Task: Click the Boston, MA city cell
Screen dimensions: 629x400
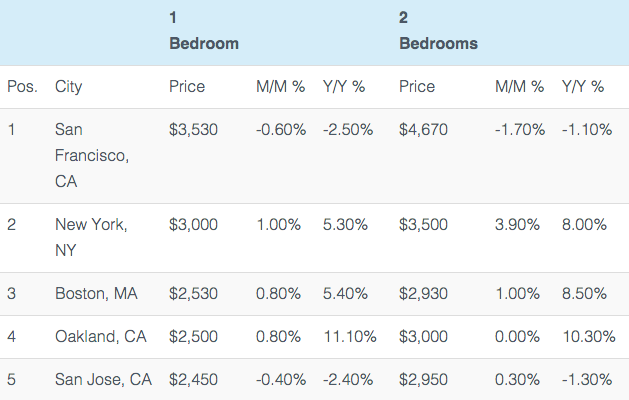Action: 97,294
